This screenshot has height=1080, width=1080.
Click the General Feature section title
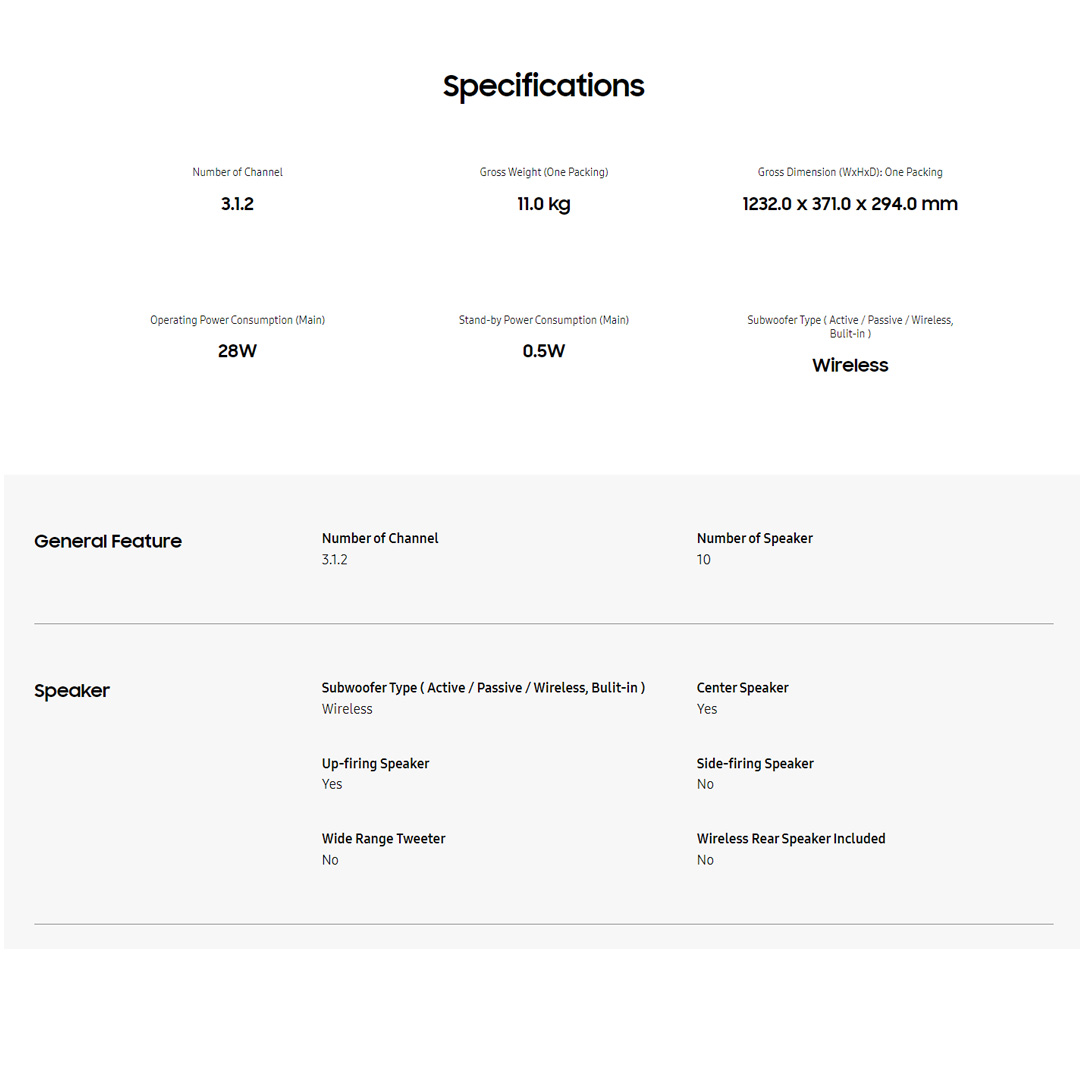[x=108, y=541]
